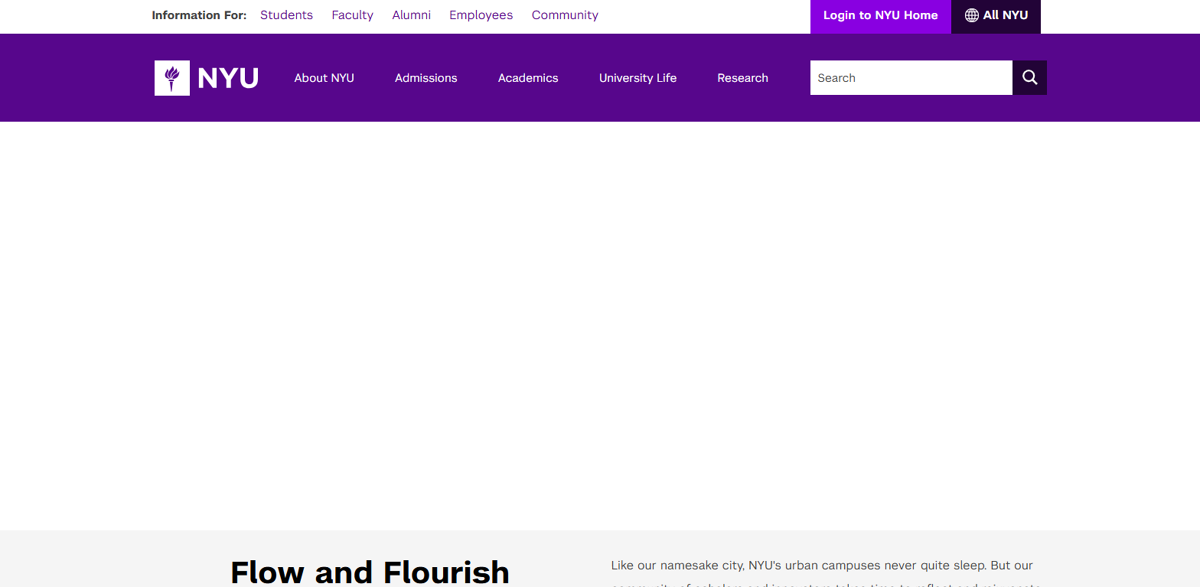Click the NYU torch logo
The height and width of the screenshot is (587, 1200).
click(172, 77)
